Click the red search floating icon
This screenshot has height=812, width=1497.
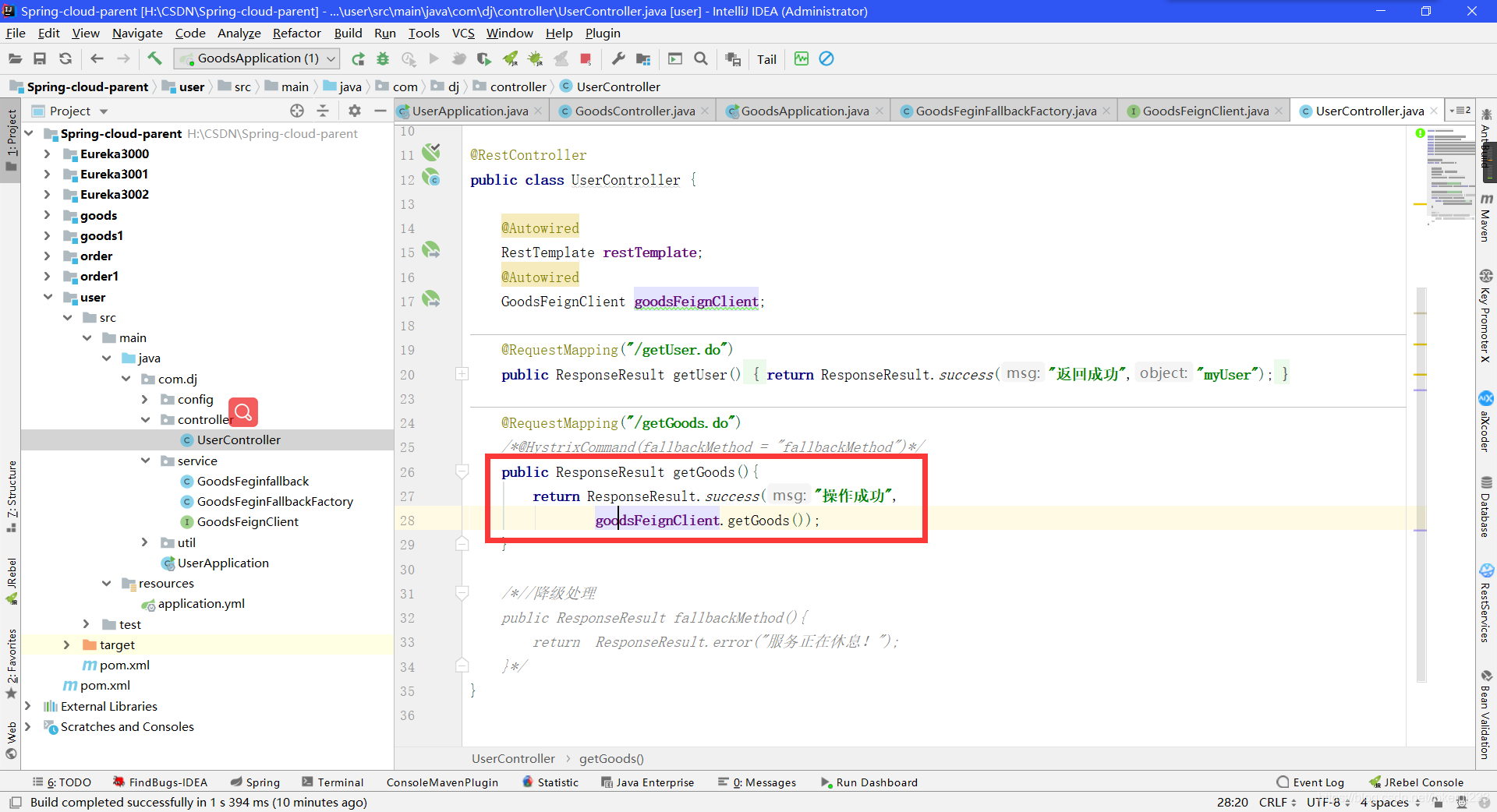[243, 411]
